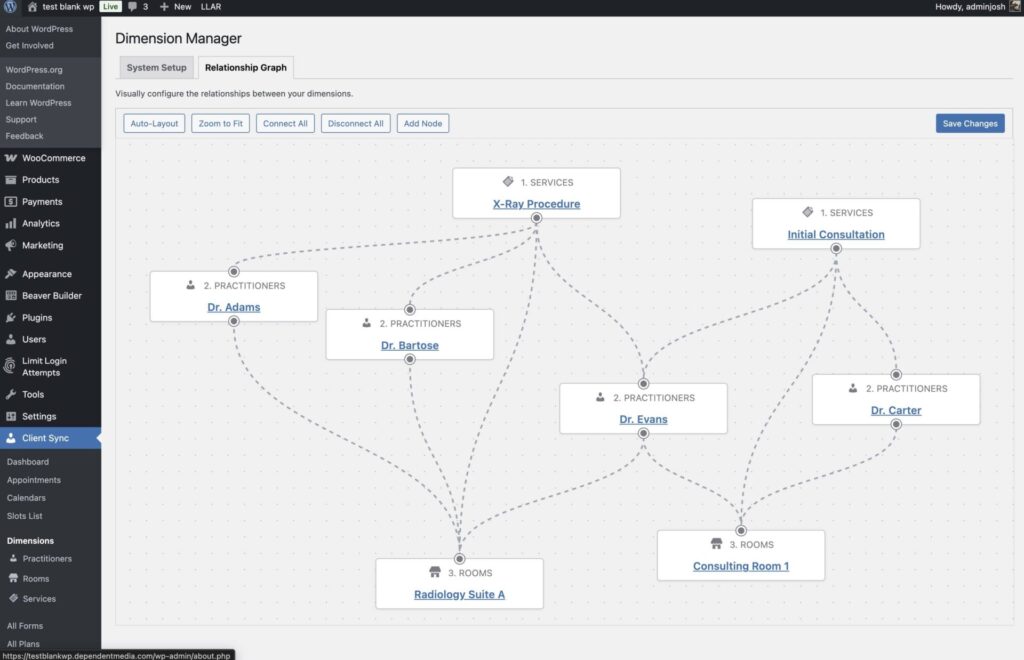Open the Analytics chart icon in sidebar
Image resolution: width=1024 pixels, height=660 pixels.
click(x=11, y=224)
